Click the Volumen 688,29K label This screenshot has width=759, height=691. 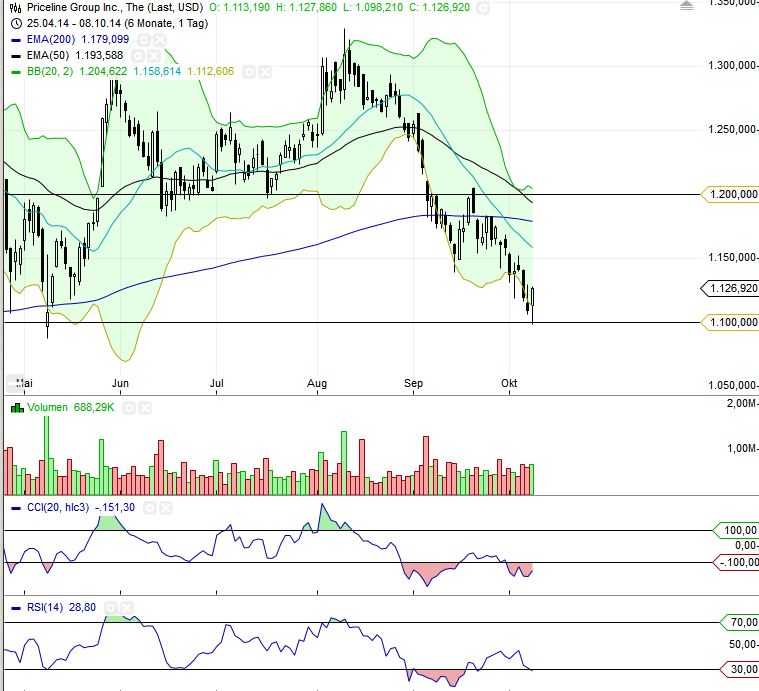(x=71, y=407)
